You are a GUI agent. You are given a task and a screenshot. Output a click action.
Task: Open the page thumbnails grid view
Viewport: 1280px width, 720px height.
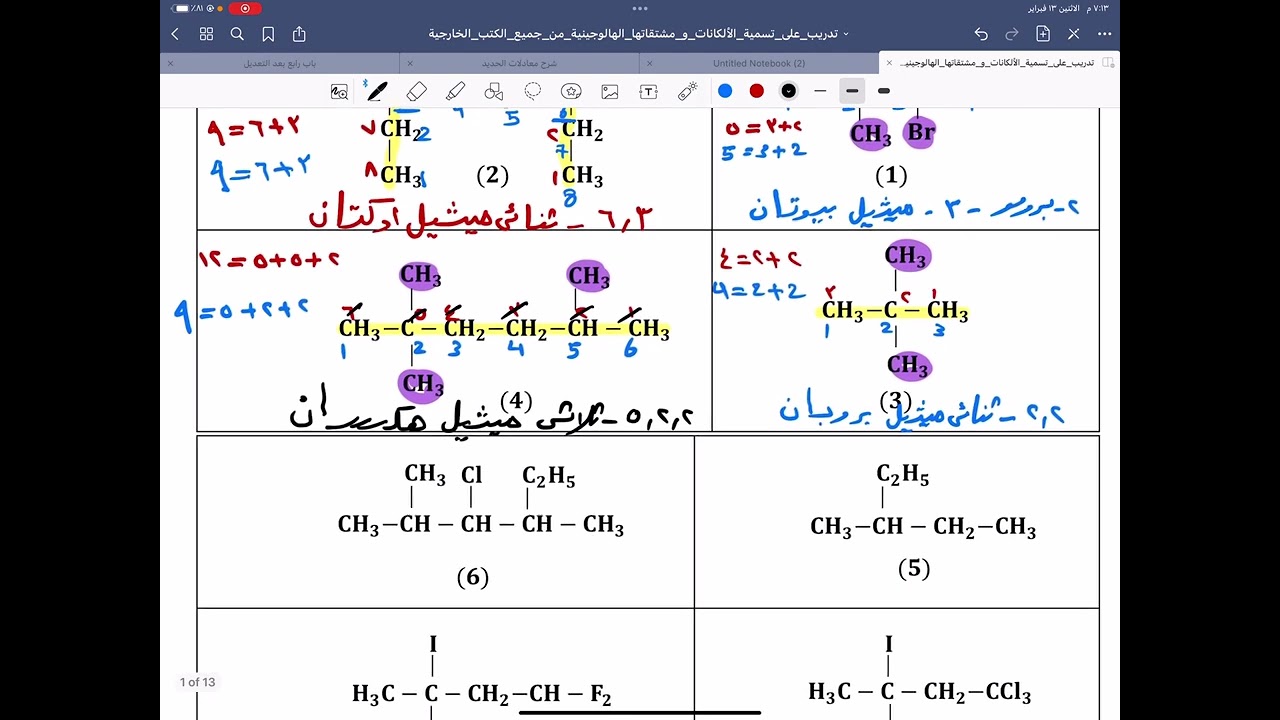click(x=206, y=34)
